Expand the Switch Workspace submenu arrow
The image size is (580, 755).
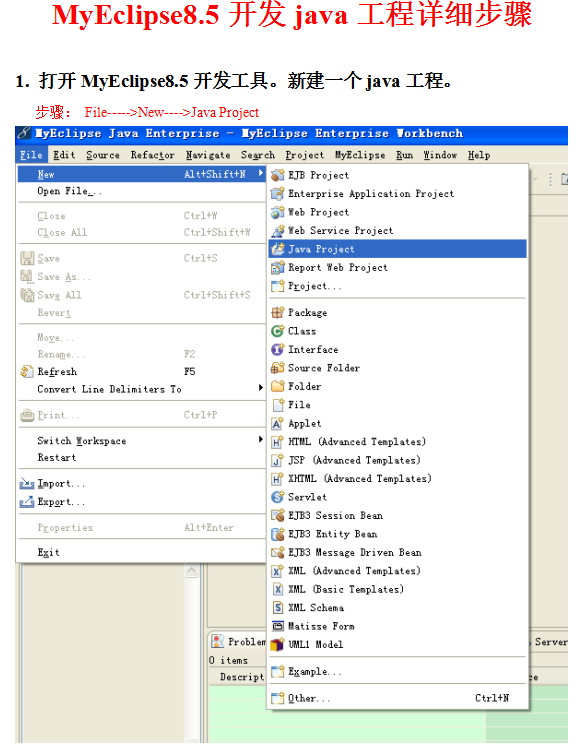260,439
